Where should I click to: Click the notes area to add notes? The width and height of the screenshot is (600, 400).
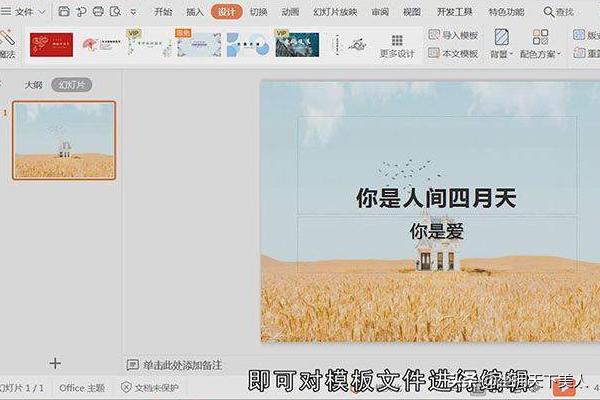pyautogui.click(x=182, y=365)
